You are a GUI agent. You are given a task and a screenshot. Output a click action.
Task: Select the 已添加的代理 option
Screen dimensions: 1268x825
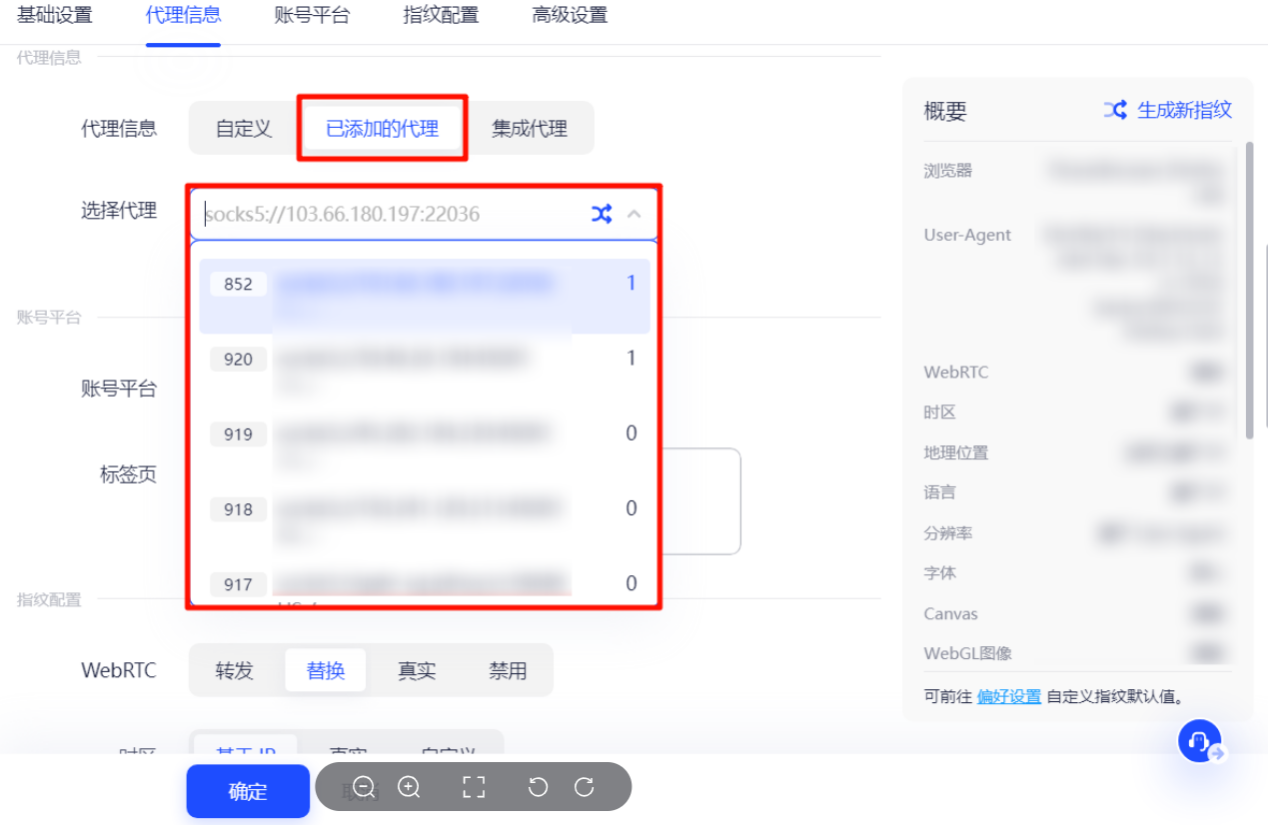coord(382,129)
